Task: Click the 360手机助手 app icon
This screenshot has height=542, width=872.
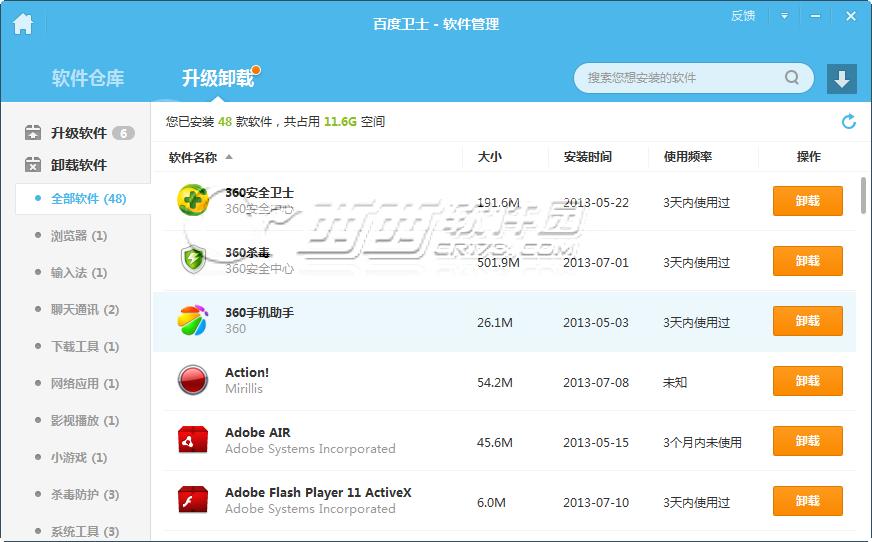Action: (192, 320)
